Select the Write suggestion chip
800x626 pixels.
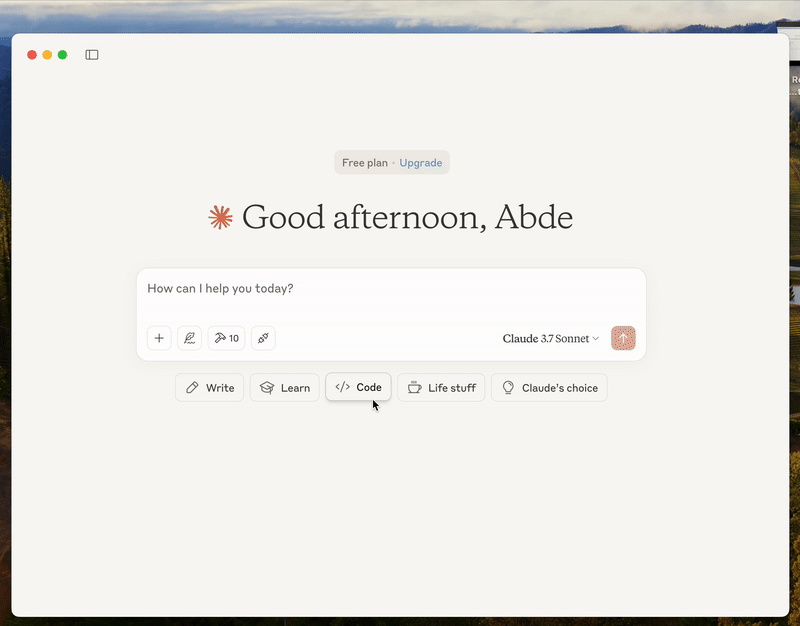point(210,388)
